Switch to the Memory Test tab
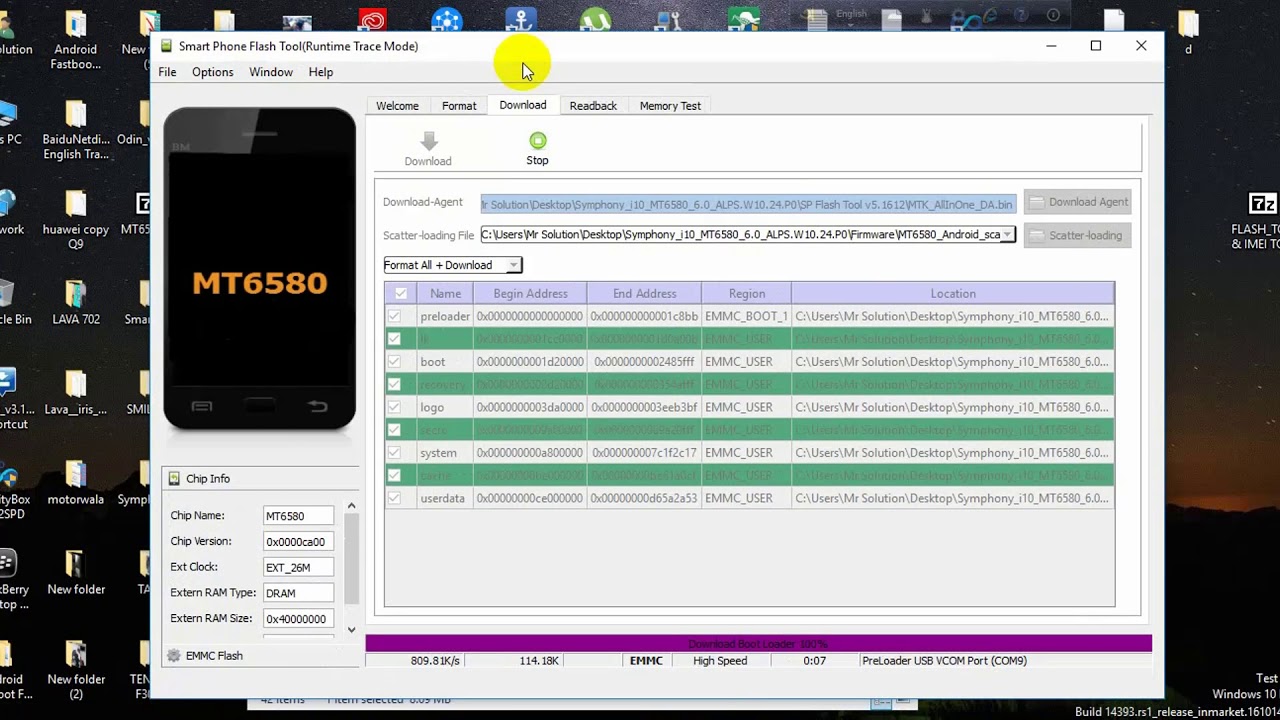The width and height of the screenshot is (1280, 720). 670,106
